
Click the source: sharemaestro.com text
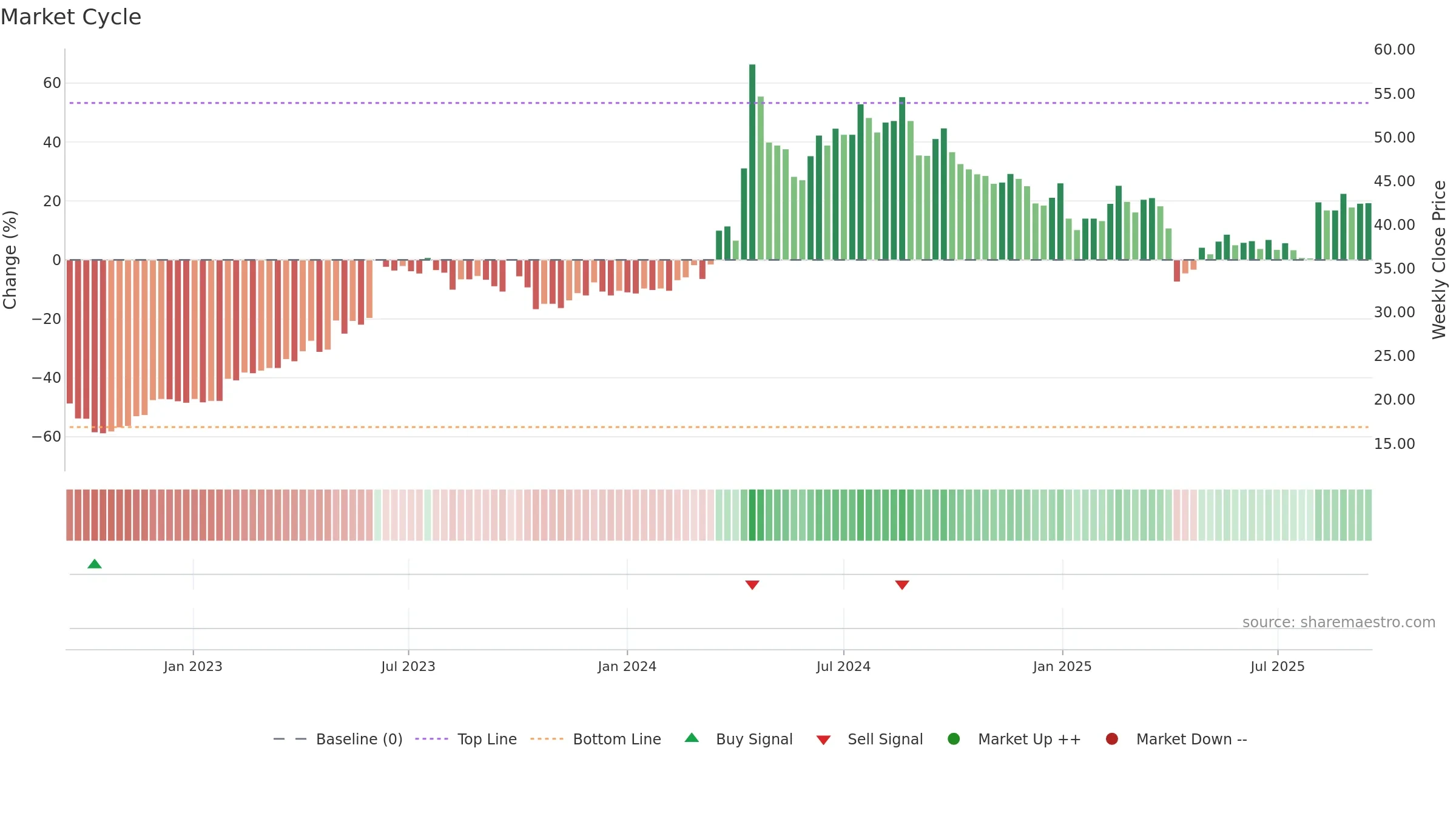coord(1339,622)
